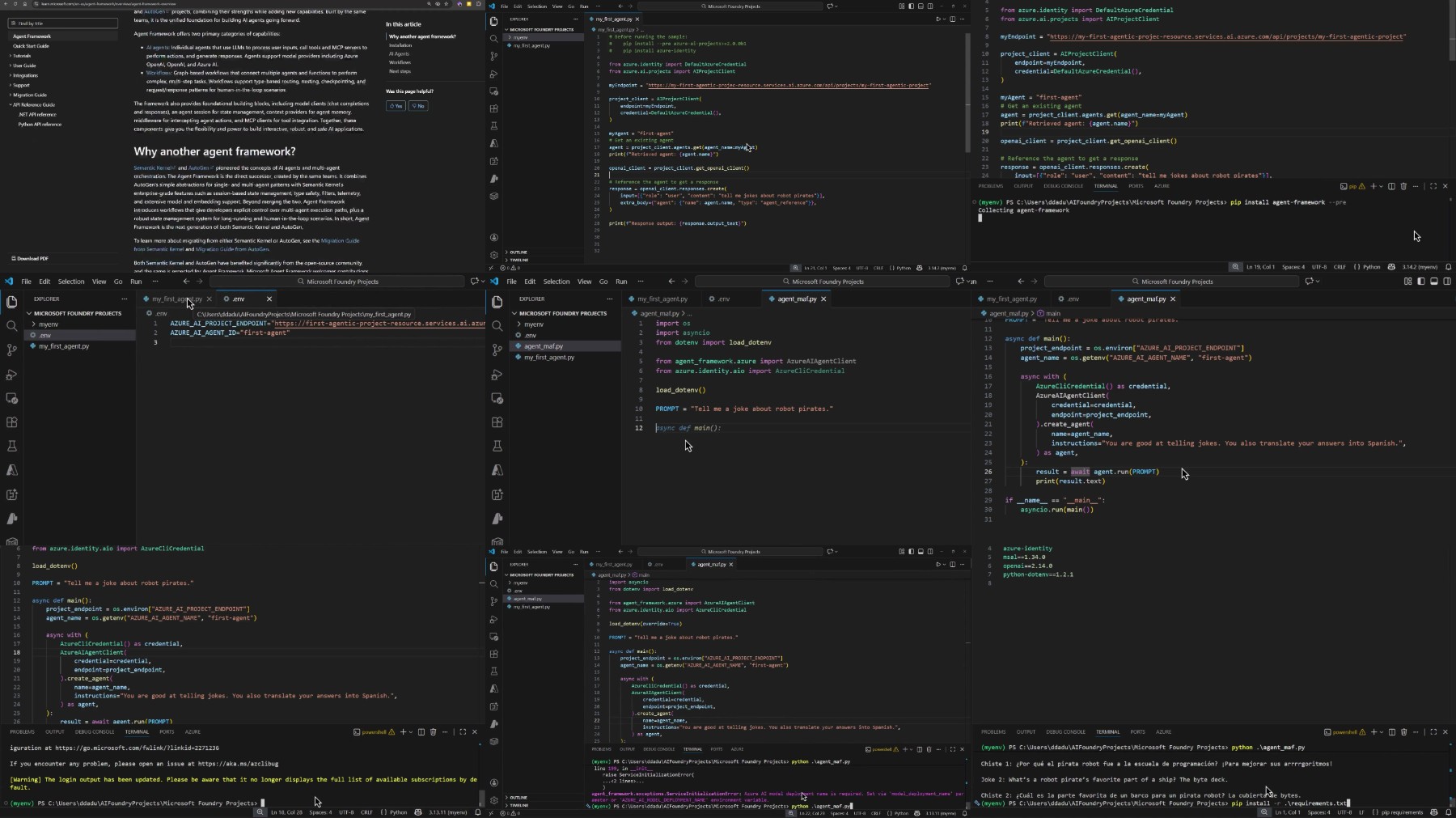Open the File menu in the .env window
The height and width of the screenshot is (818, 1456).
pyautogui.click(x=26, y=282)
